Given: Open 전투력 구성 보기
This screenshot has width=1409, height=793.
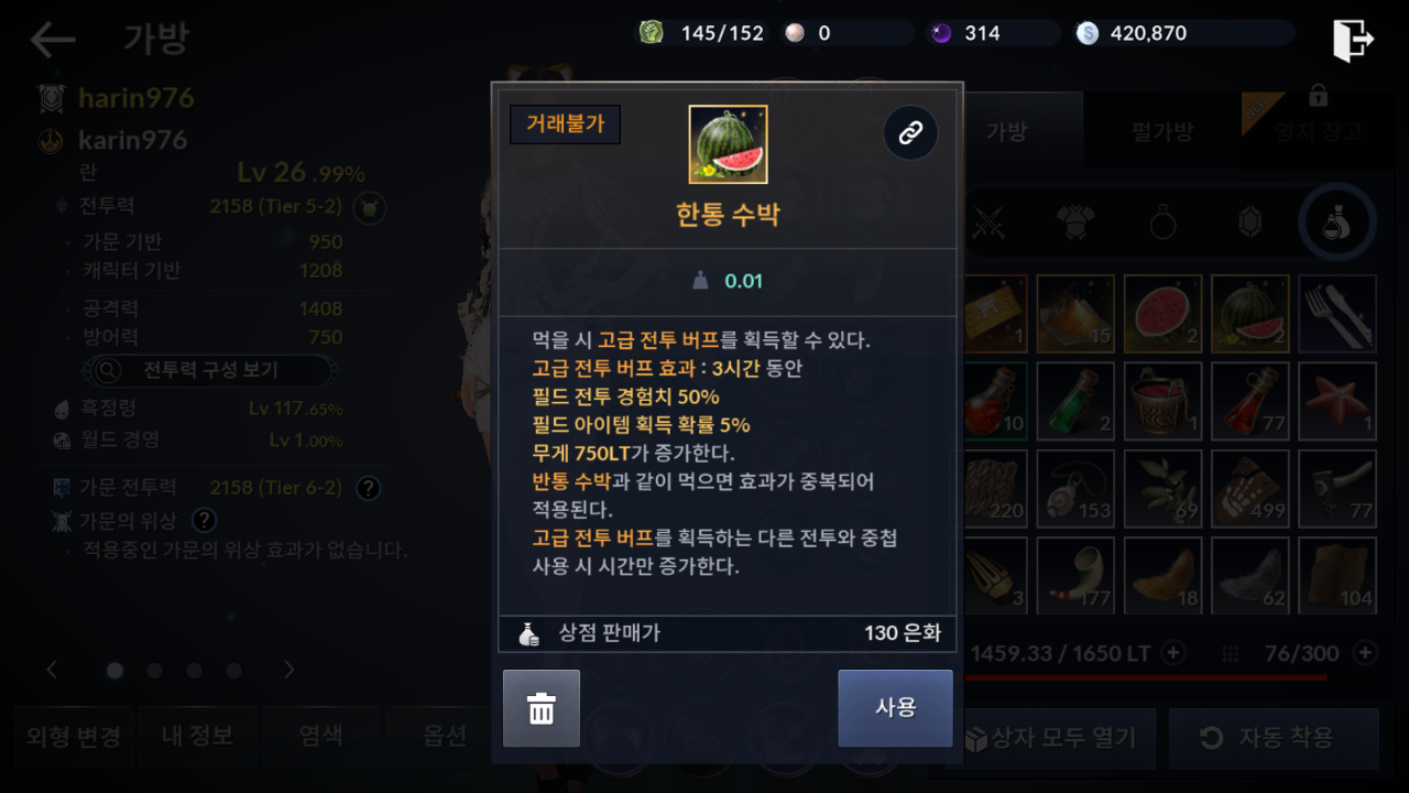Looking at the screenshot, I should (210, 370).
